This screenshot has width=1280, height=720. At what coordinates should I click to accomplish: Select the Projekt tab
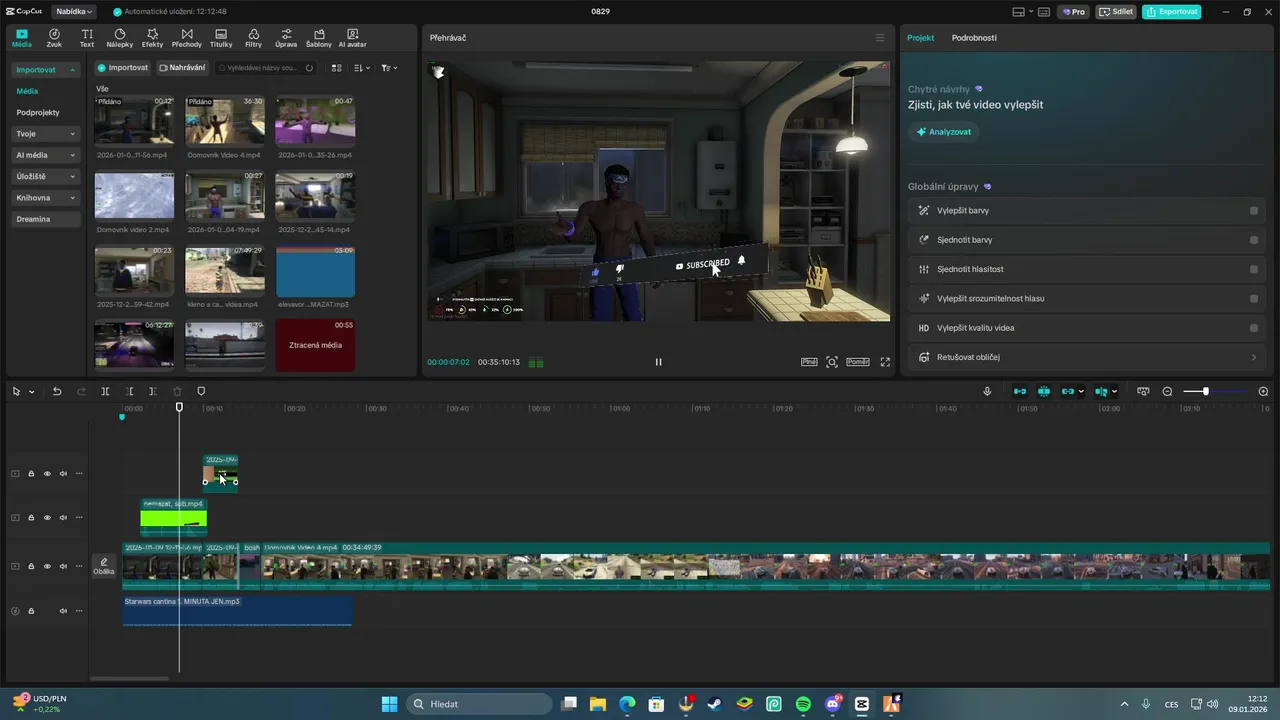(x=920, y=38)
